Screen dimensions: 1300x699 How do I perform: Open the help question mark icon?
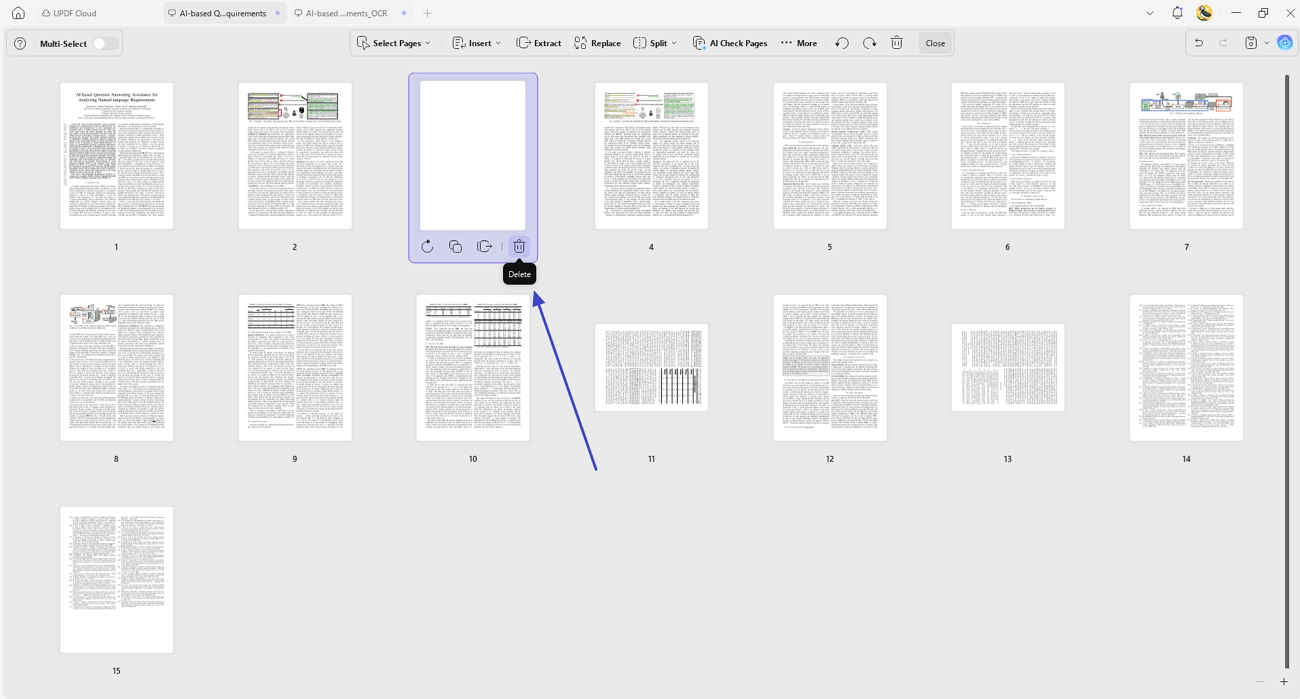tap(20, 43)
